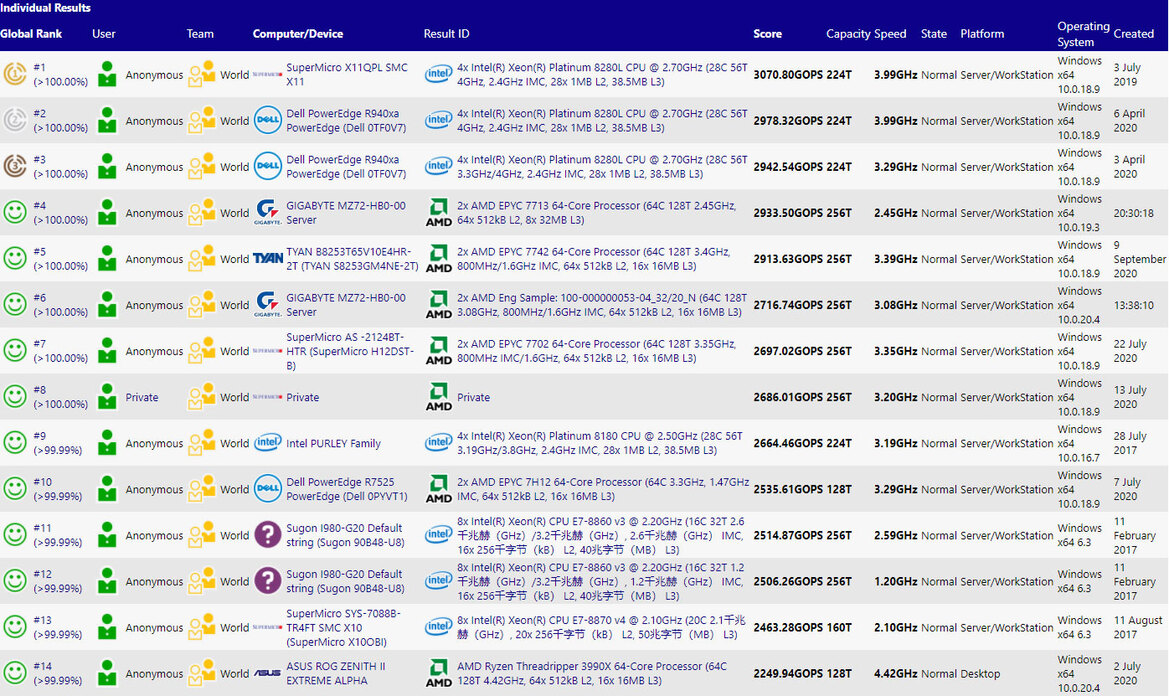
Task: Click the Intel CPU logo in rank #1 row
Action: click(x=438, y=74)
